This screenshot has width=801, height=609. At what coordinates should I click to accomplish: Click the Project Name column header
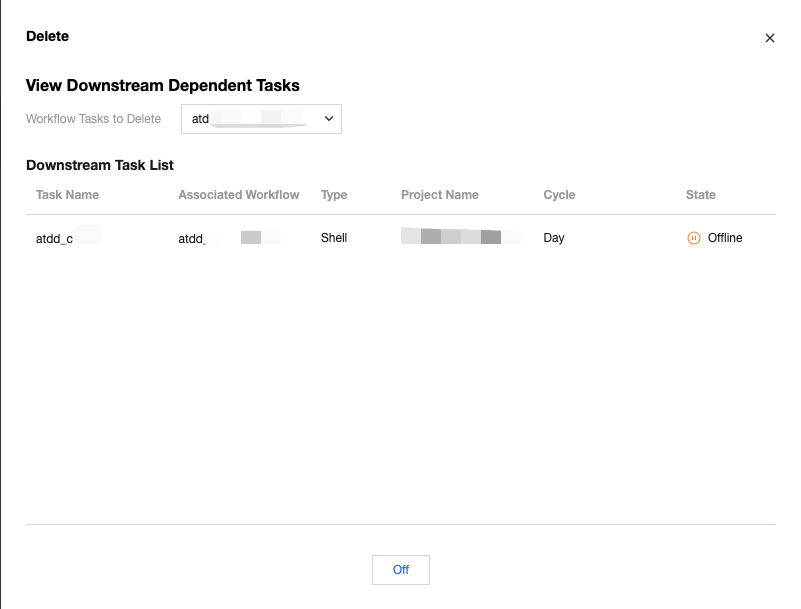[x=440, y=195]
